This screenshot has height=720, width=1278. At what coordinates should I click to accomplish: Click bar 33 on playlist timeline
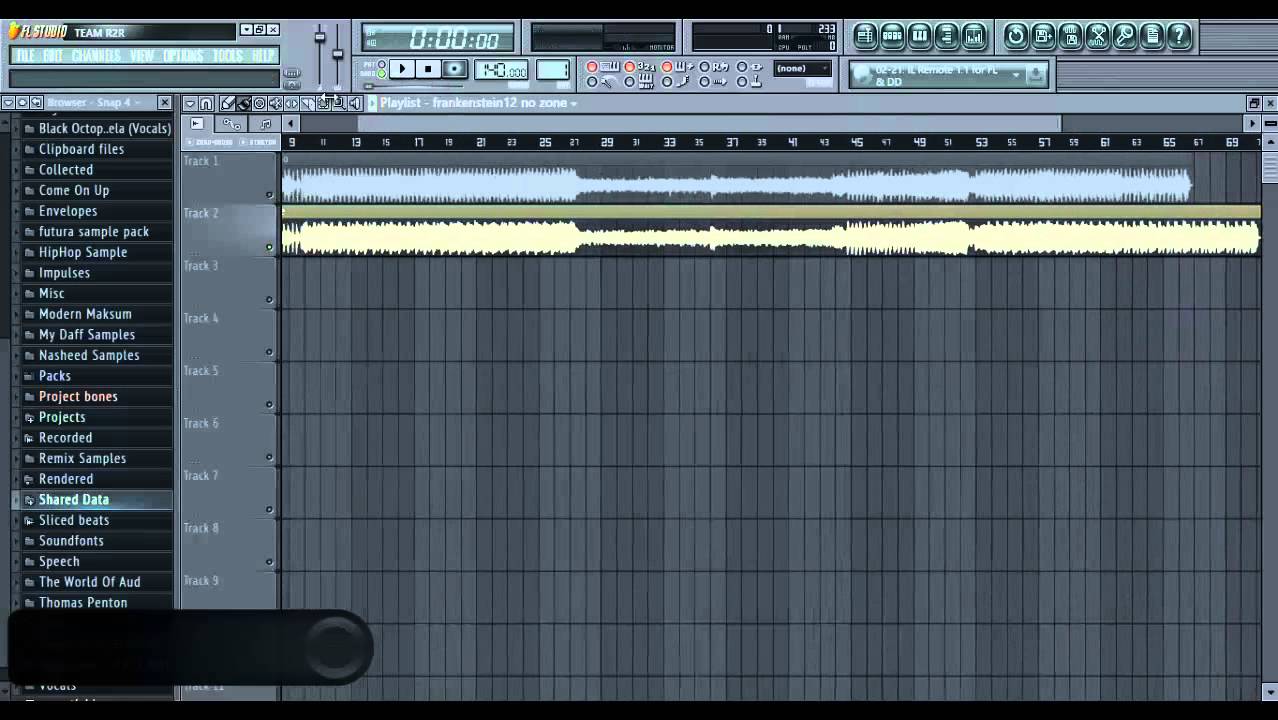click(x=670, y=142)
